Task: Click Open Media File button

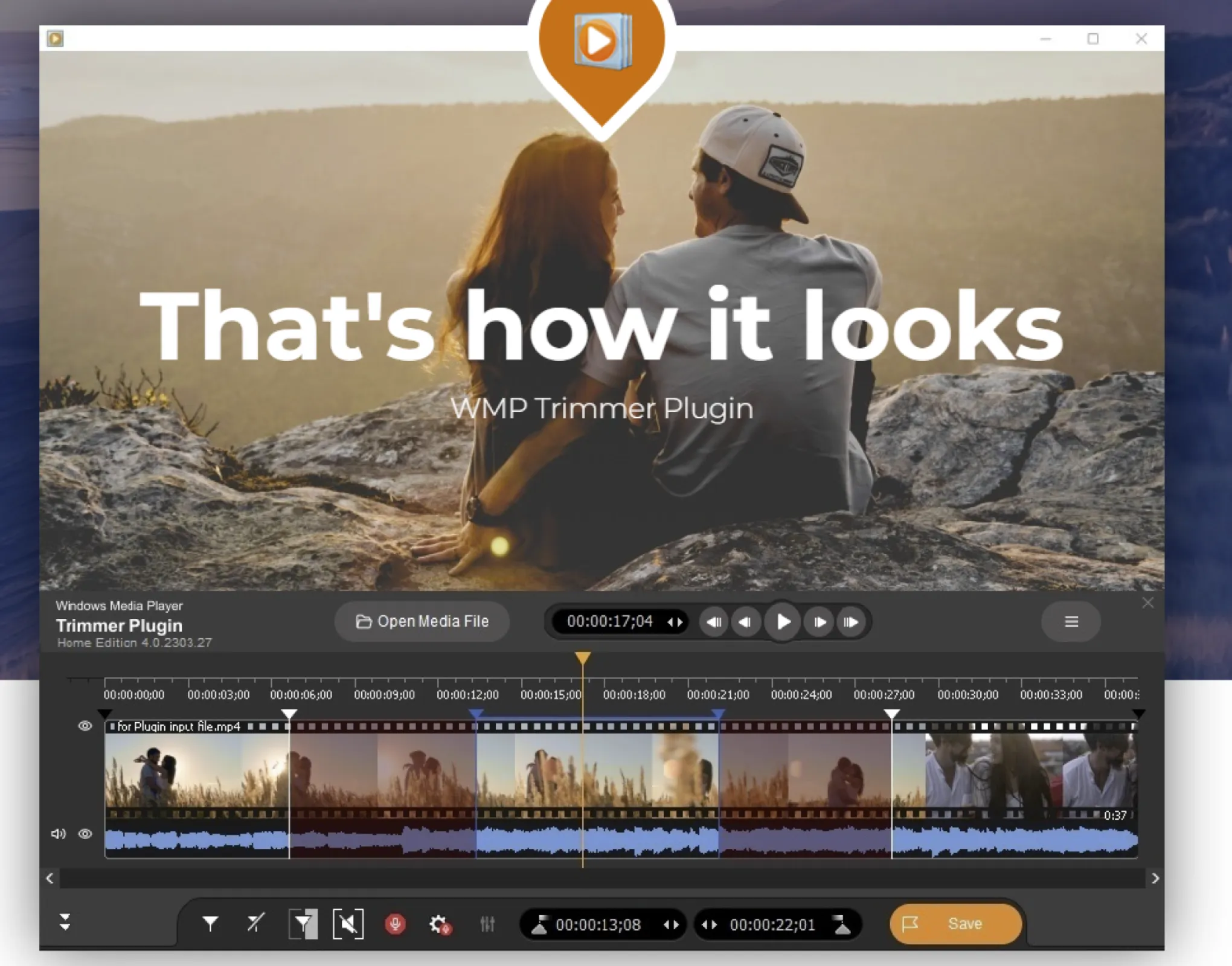Action: point(422,621)
